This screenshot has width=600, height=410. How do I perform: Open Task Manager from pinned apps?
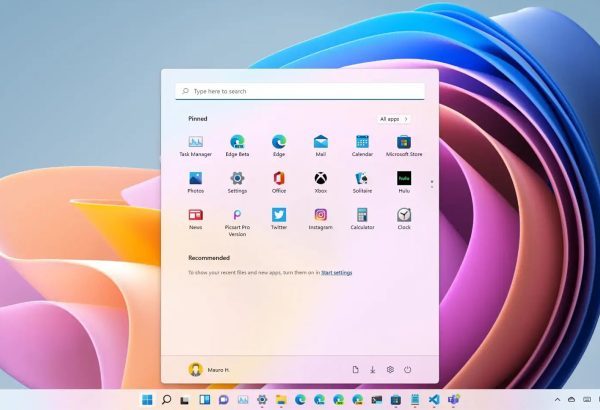pyautogui.click(x=196, y=146)
